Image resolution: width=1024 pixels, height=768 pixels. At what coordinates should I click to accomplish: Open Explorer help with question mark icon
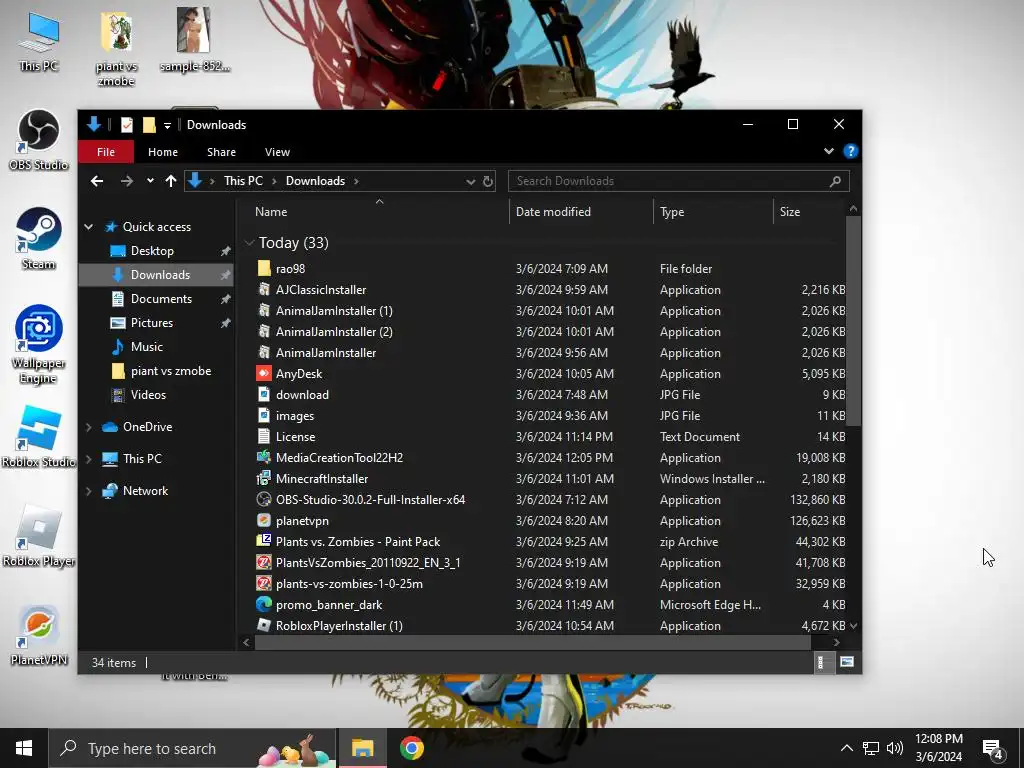(850, 152)
